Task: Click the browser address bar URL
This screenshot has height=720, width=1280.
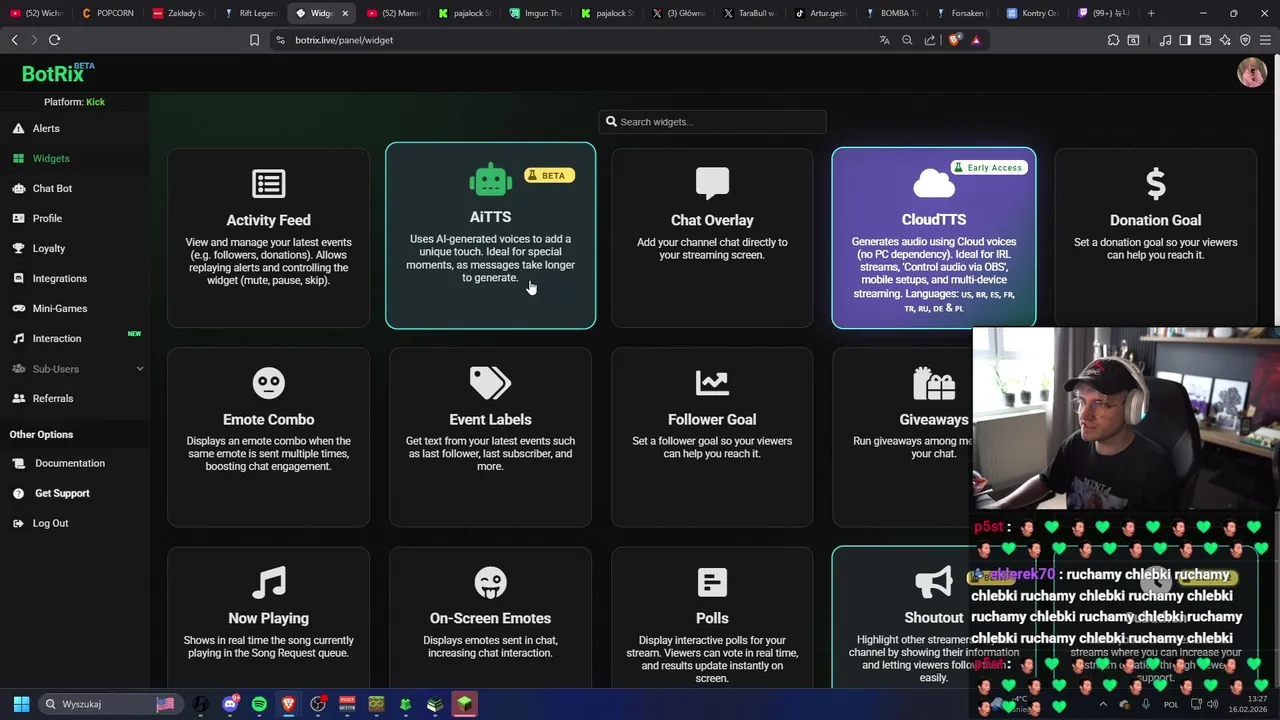Action: [x=344, y=40]
